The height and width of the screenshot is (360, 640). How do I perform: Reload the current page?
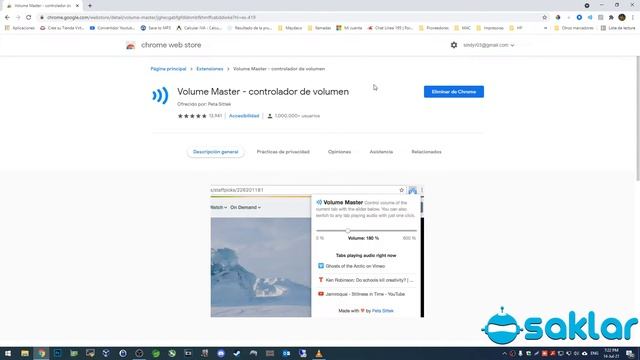[29, 17]
